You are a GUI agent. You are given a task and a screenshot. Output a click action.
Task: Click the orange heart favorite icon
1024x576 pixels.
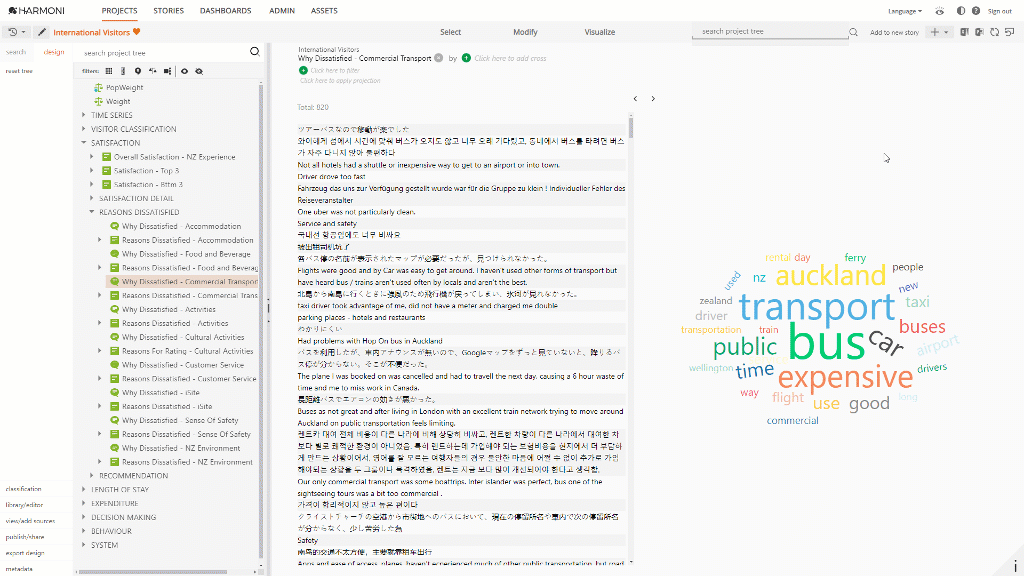136,31
